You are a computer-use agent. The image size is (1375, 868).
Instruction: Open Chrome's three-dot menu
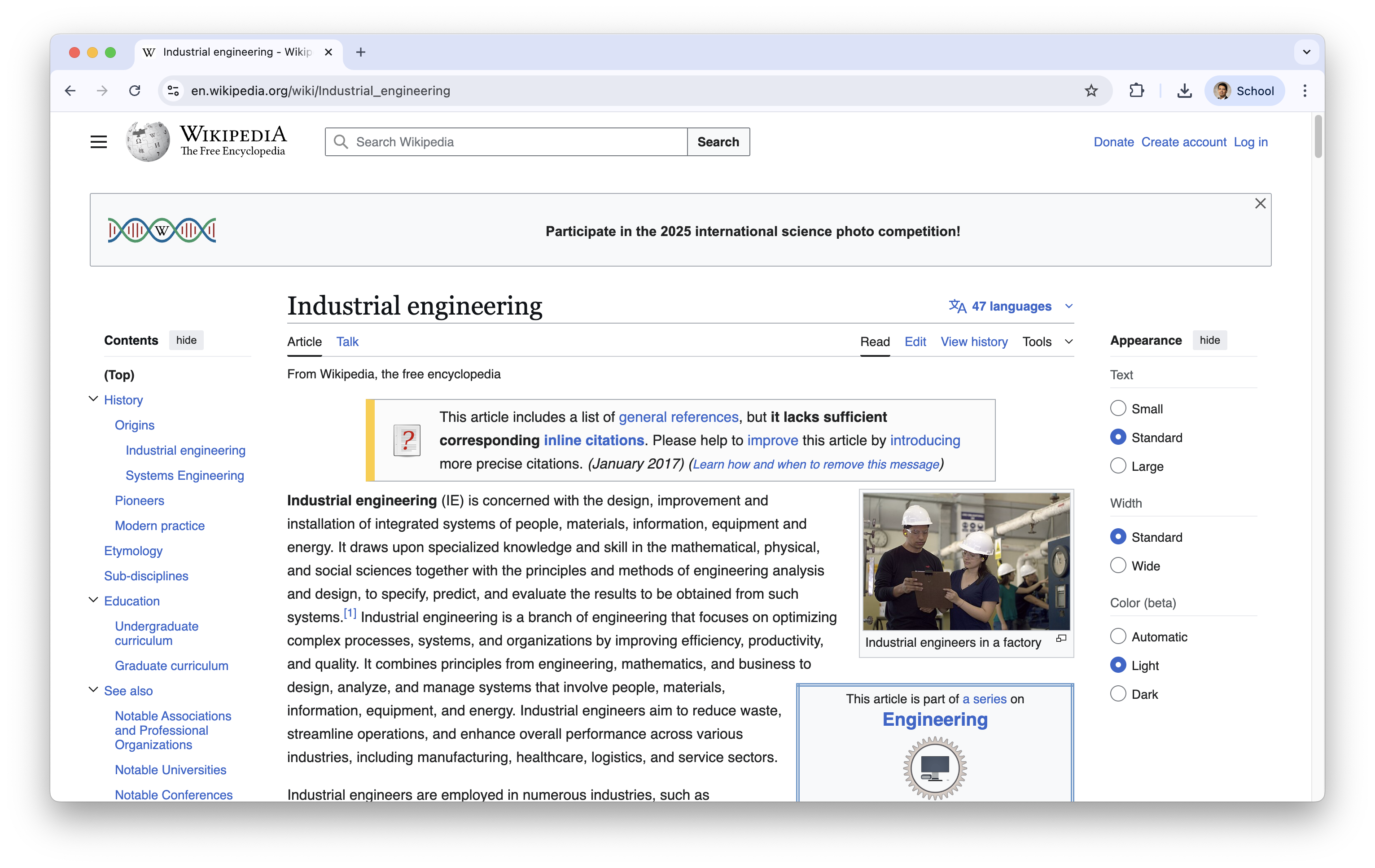pos(1304,91)
